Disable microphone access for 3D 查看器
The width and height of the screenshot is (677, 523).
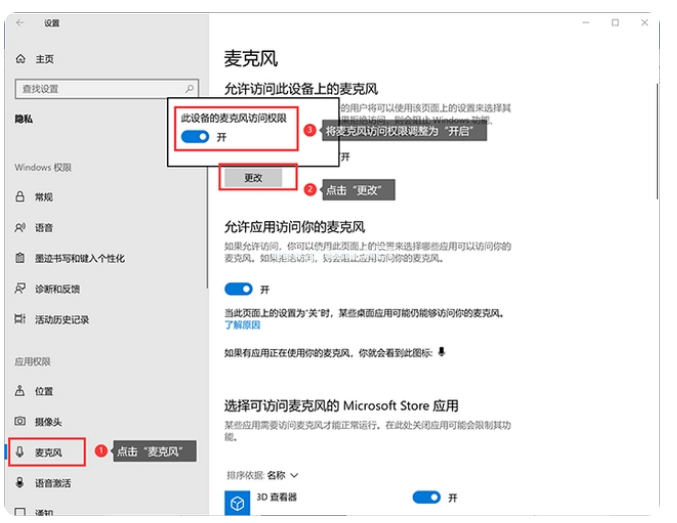pyautogui.click(x=427, y=497)
